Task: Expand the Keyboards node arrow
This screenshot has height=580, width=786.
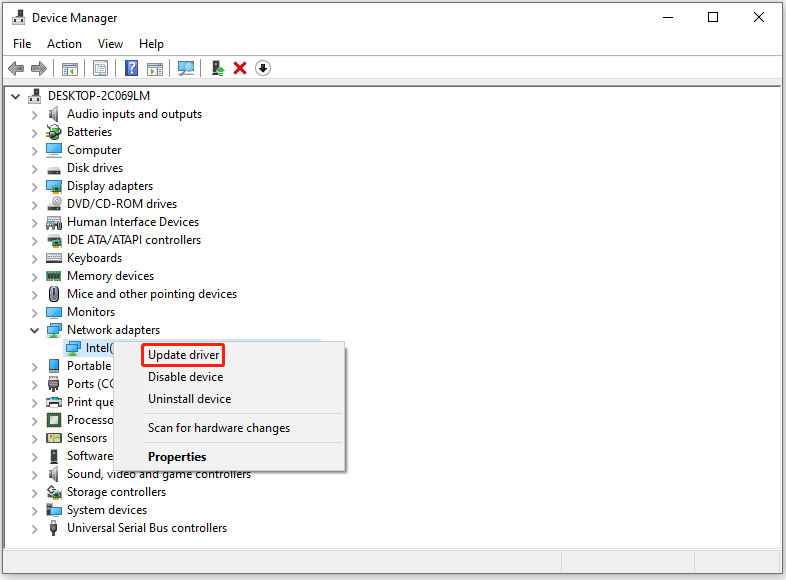Action: coord(34,259)
